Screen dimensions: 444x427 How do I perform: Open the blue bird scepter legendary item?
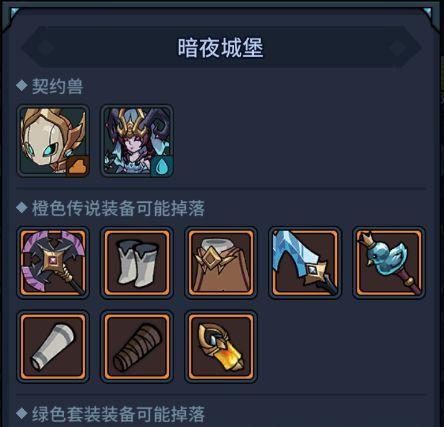(x=389, y=262)
